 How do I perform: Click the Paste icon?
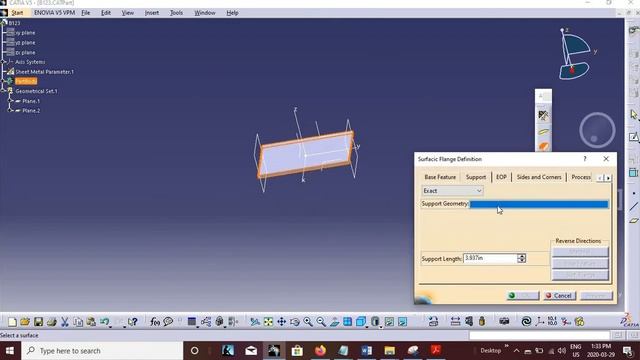click(91, 322)
